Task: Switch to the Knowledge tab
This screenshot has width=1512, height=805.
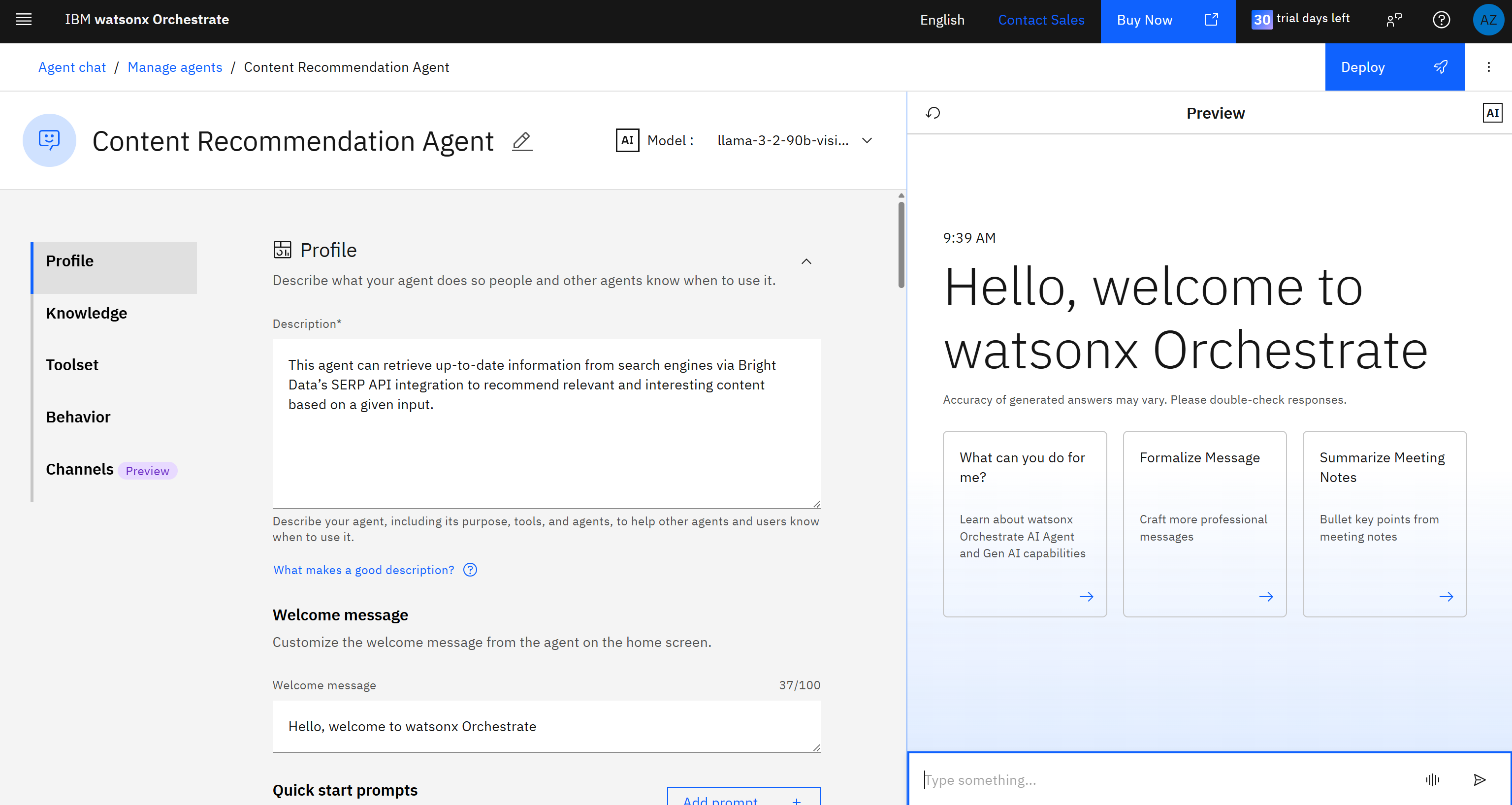Action: [x=86, y=313]
